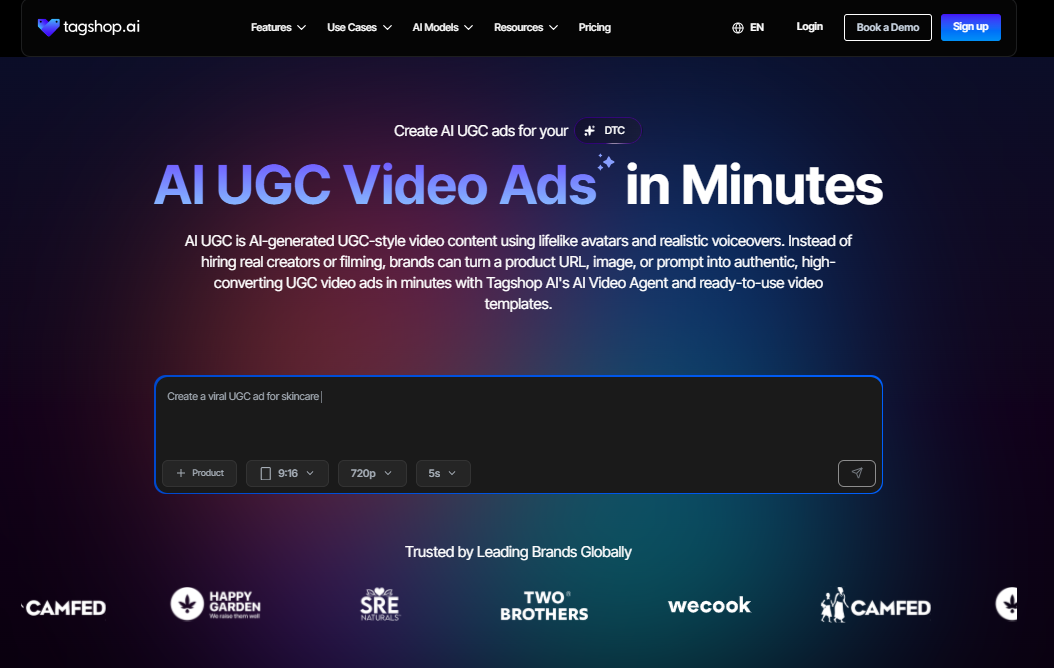Go to the Pricing page
1054x668 pixels.
click(594, 28)
